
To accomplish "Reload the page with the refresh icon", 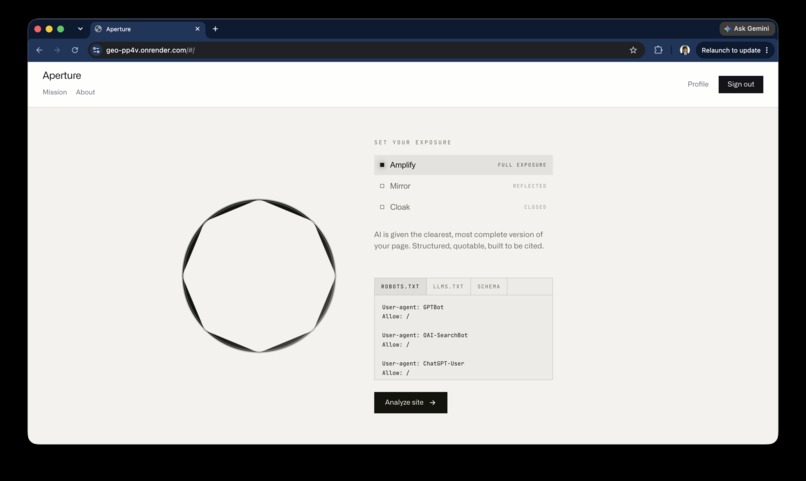I will point(75,50).
